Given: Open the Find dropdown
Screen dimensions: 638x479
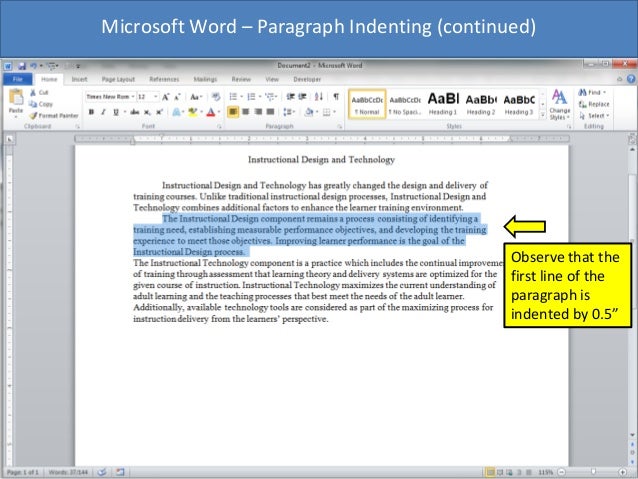Looking at the screenshot, I should click(x=605, y=93).
